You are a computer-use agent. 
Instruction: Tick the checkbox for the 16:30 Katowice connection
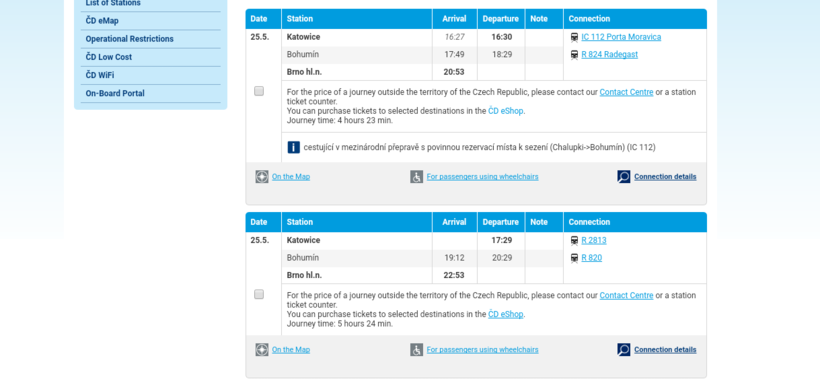pyautogui.click(x=259, y=91)
